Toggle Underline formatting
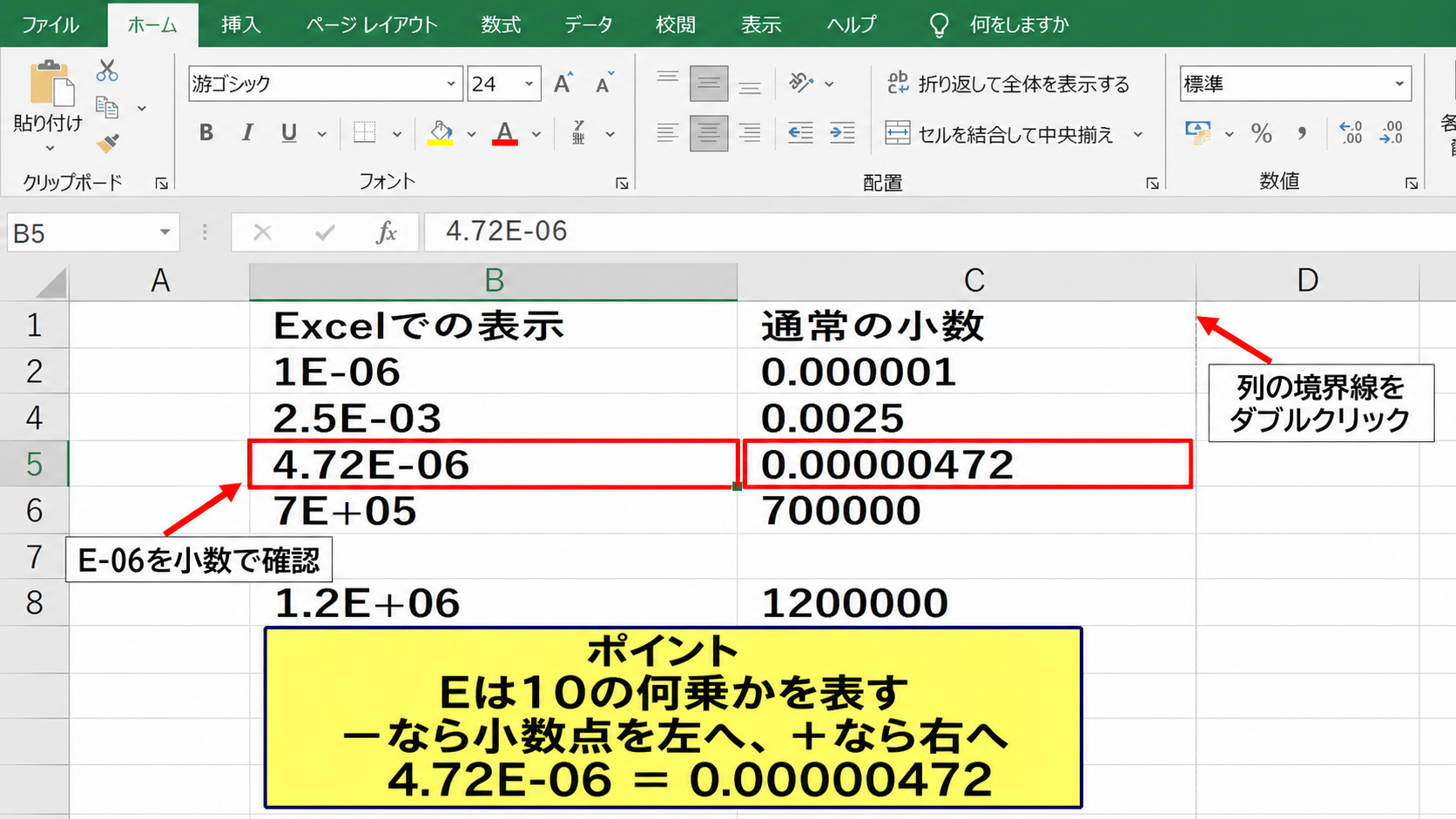The image size is (1456, 819). tap(289, 133)
